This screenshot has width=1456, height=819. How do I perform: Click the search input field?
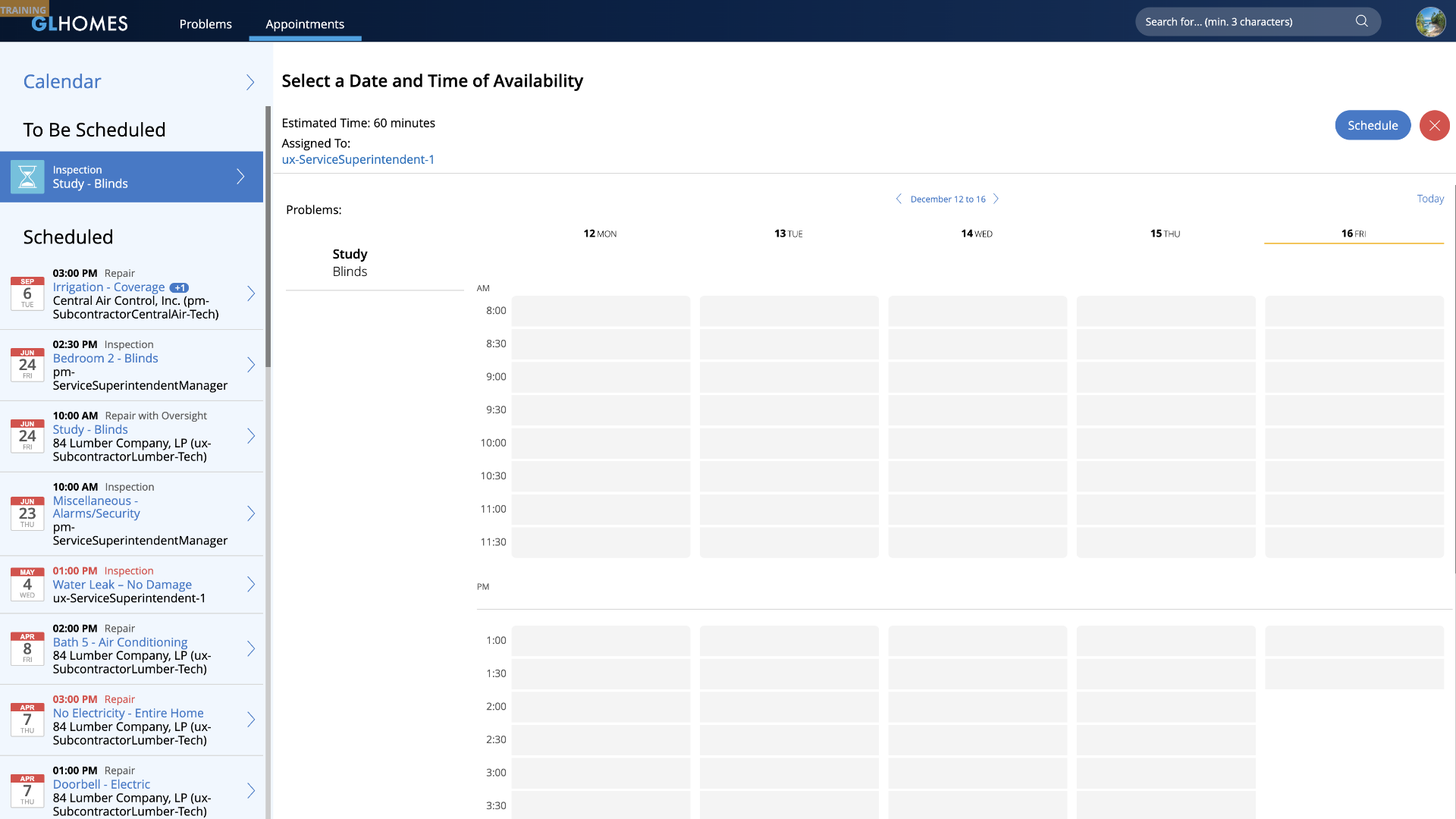click(x=1244, y=22)
